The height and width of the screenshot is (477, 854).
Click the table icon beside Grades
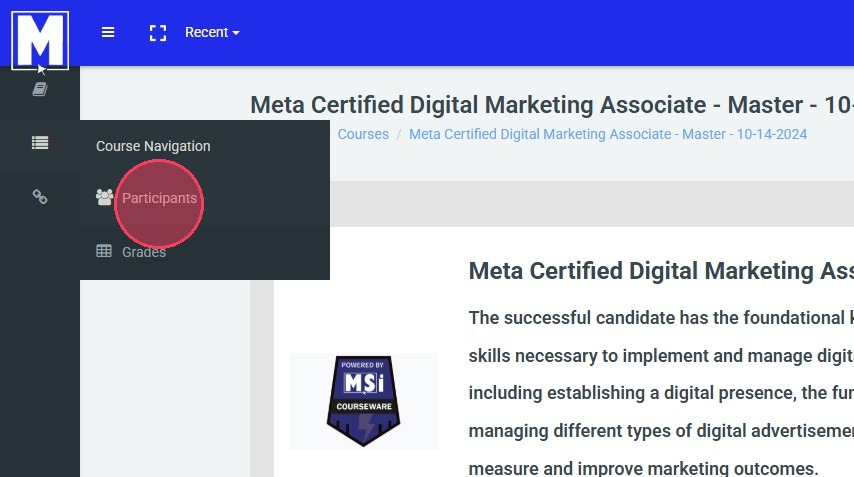click(104, 252)
